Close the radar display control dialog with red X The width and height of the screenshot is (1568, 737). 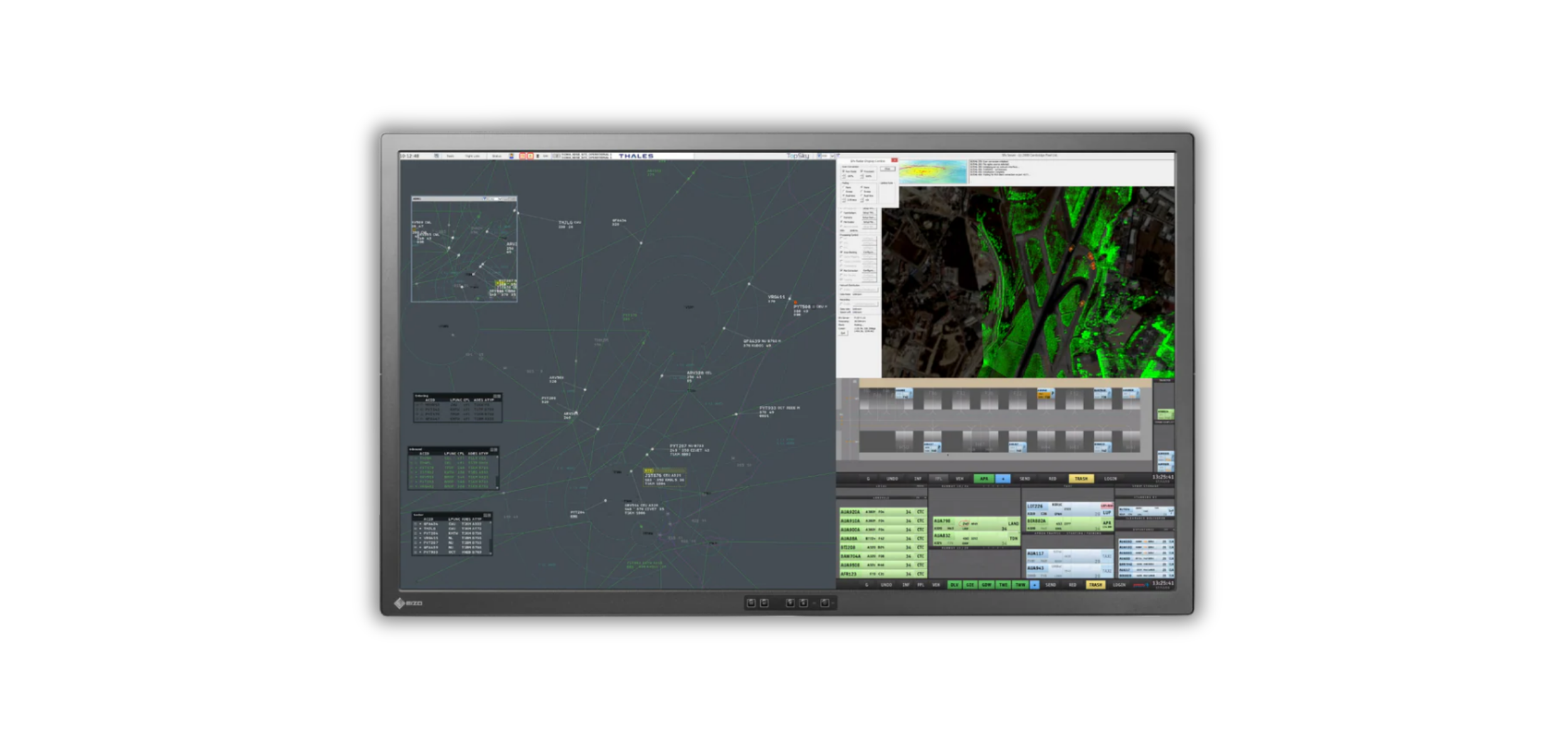click(x=894, y=161)
